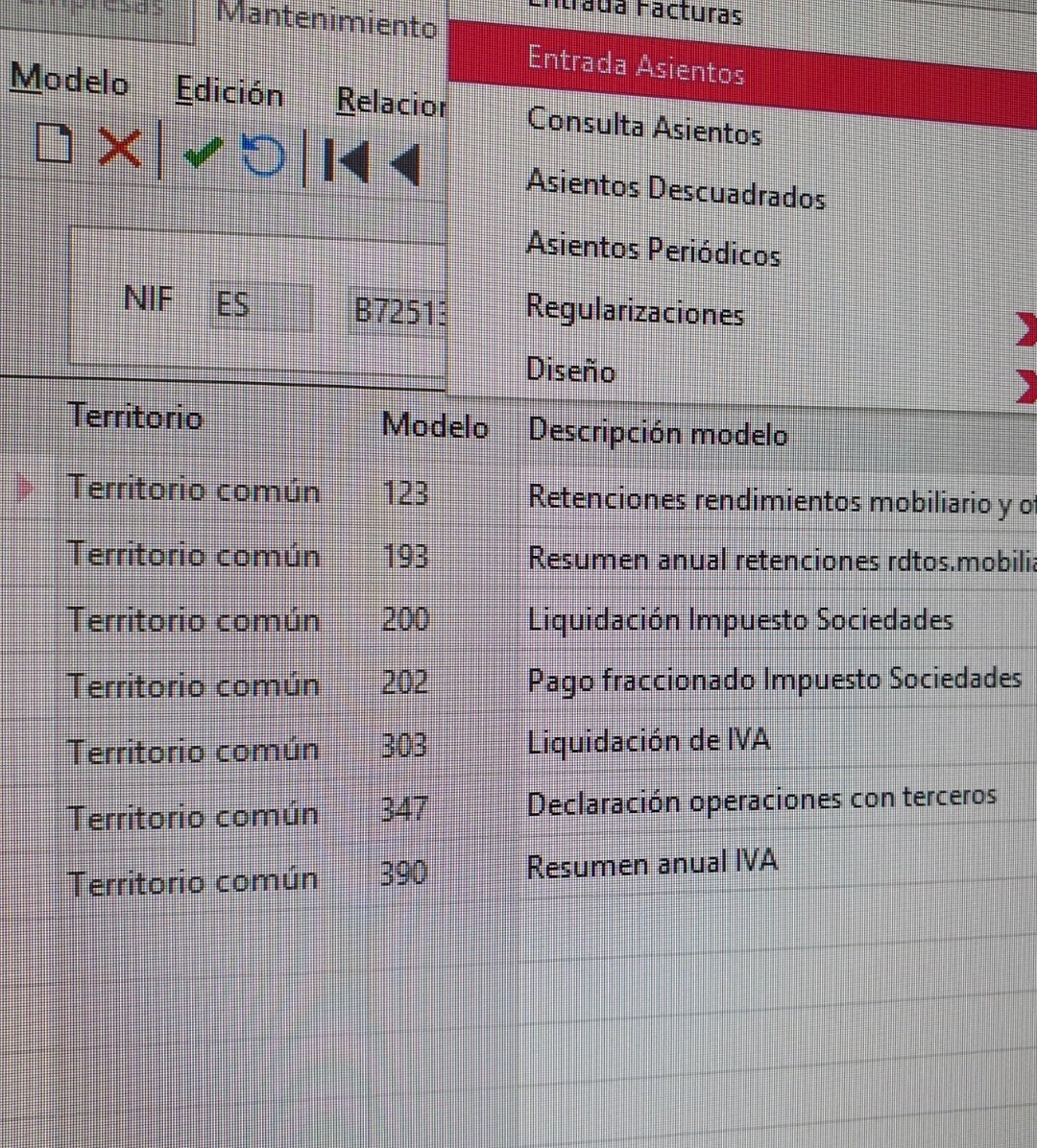Select model 347 cell
The height and width of the screenshot is (1148, 1037).
tap(403, 809)
